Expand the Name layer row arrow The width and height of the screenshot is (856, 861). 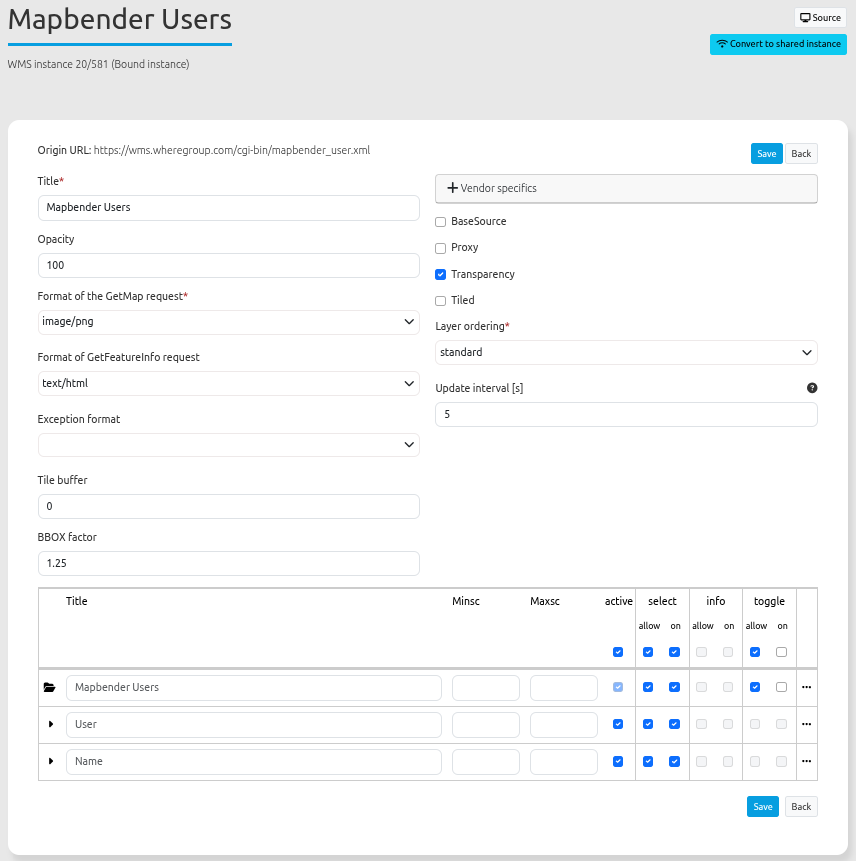[51, 761]
